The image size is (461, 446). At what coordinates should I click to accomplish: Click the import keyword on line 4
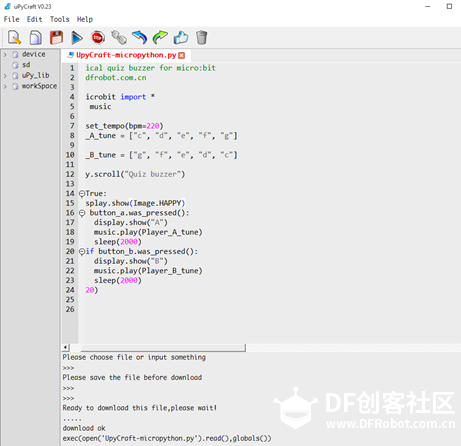click(133, 97)
